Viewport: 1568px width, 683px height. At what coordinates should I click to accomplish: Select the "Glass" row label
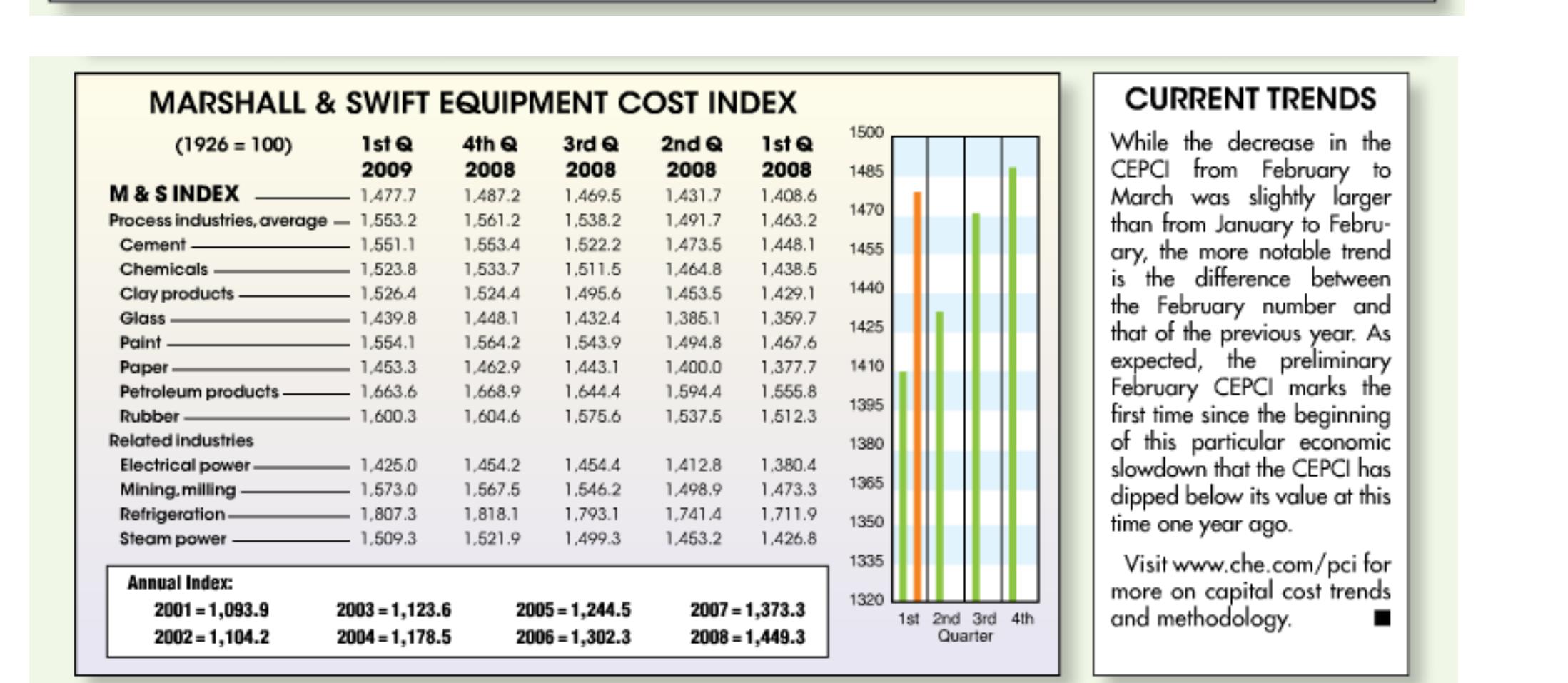(x=143, y=318)
